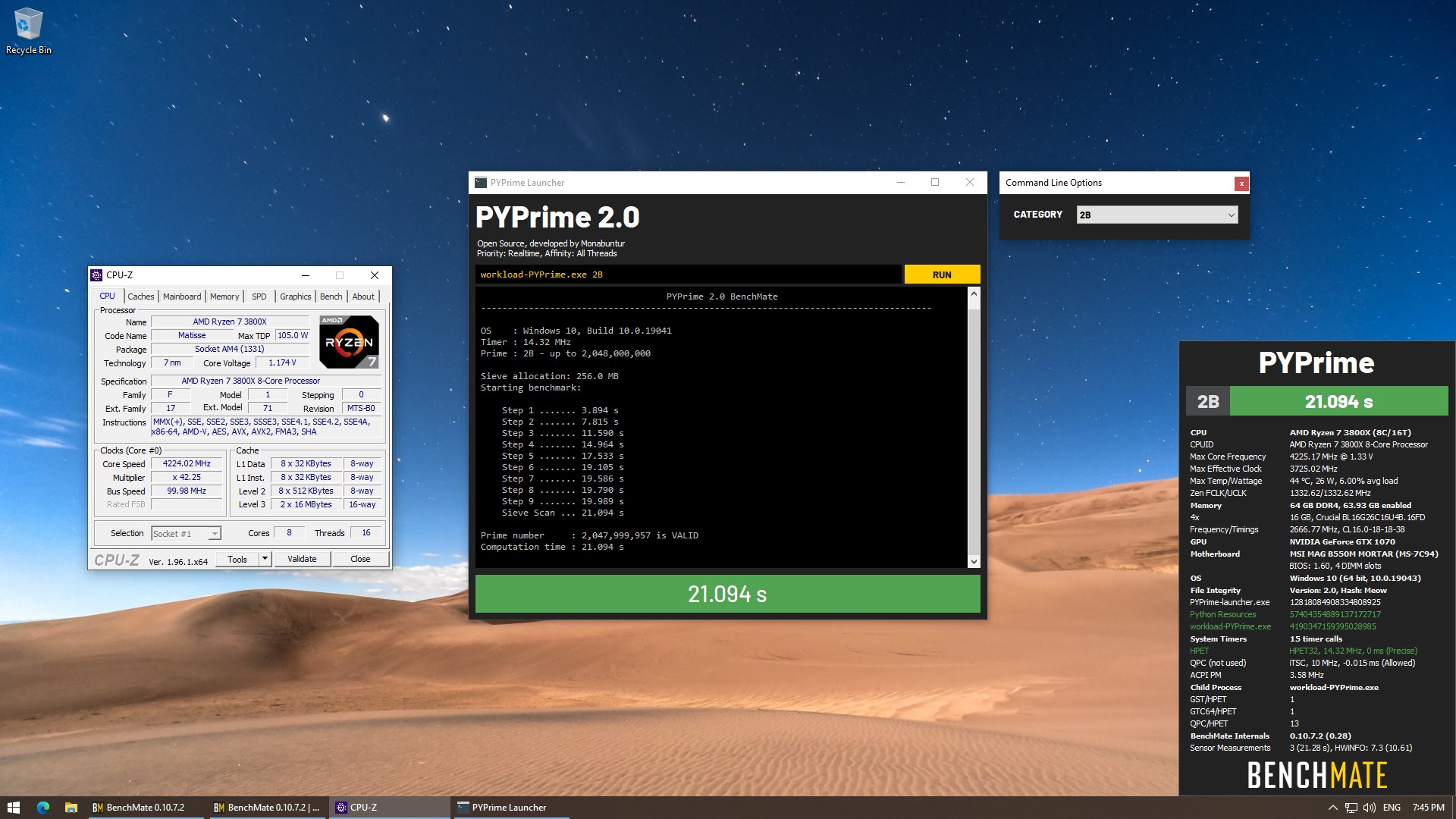Click 'Prime number : 2,047,999,957 is VALID' line
1456x819 pixels.
pyautogui.click(x=589, y=535)
